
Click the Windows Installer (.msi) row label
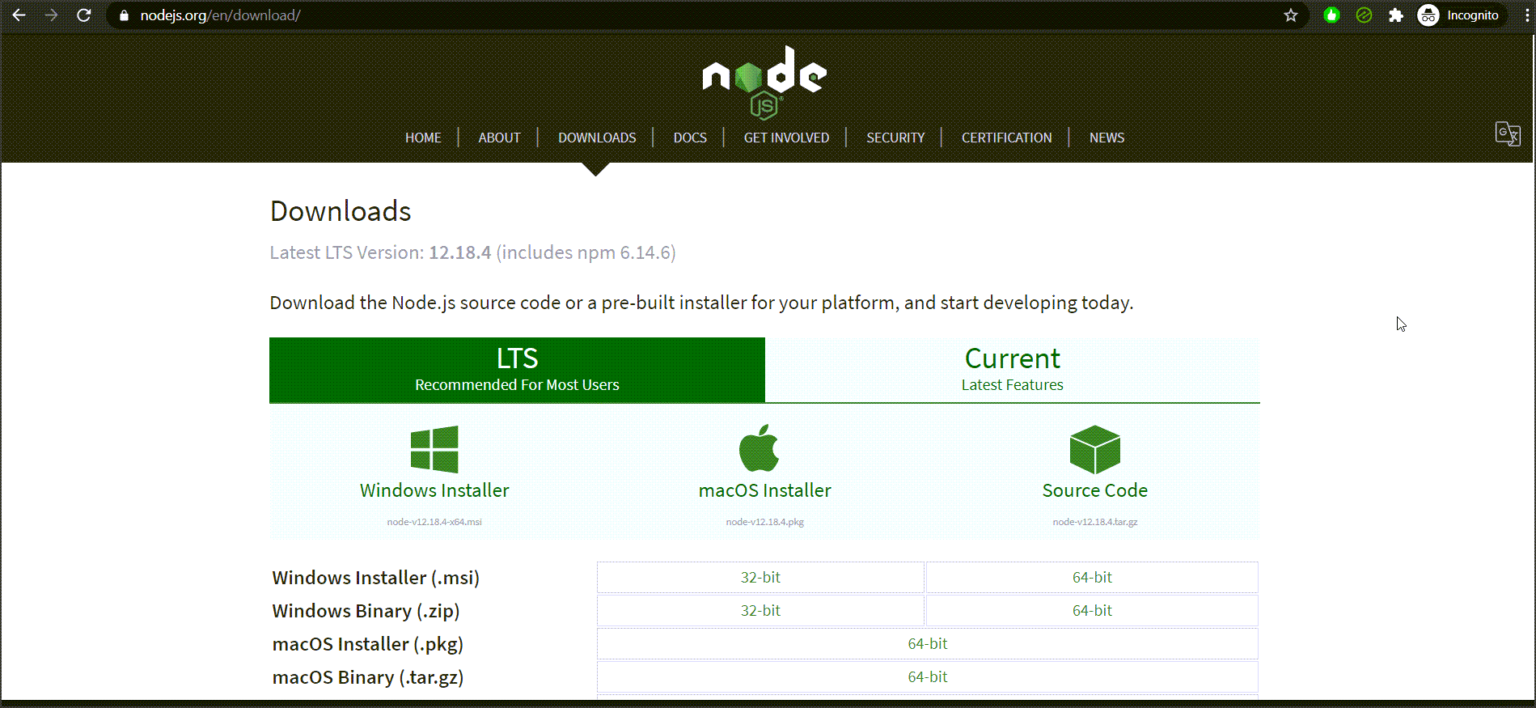[x=376, y=578]
